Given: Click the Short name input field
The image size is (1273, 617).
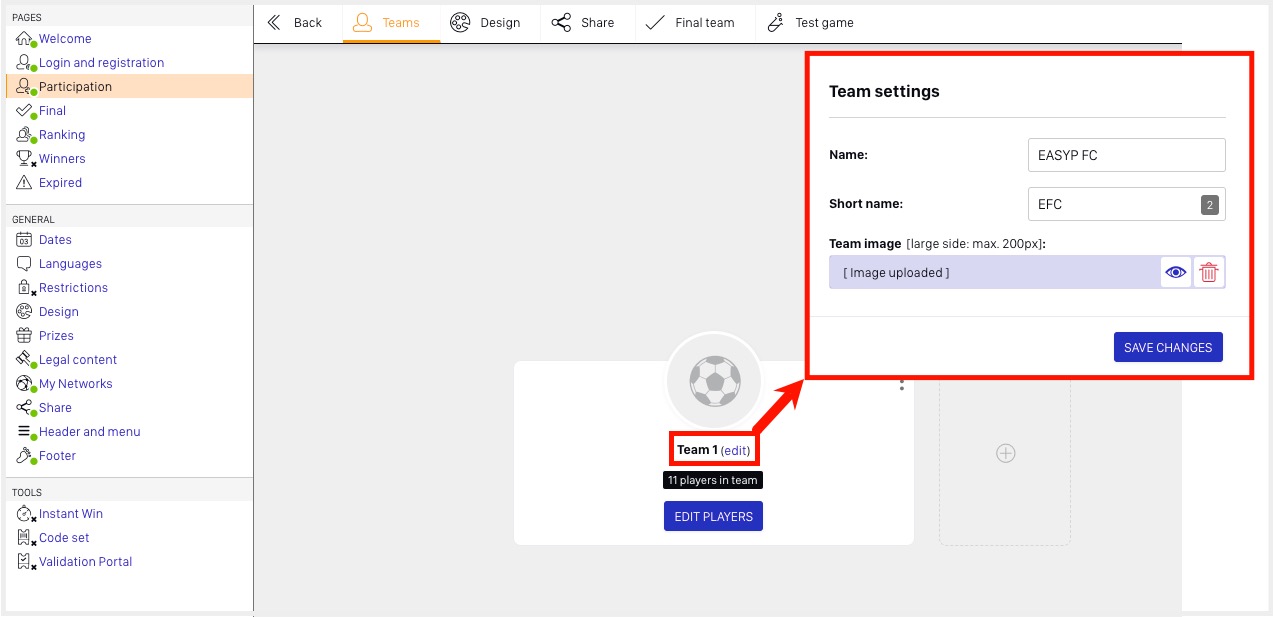Looking at the screenshot, I should click(1113, 204).
